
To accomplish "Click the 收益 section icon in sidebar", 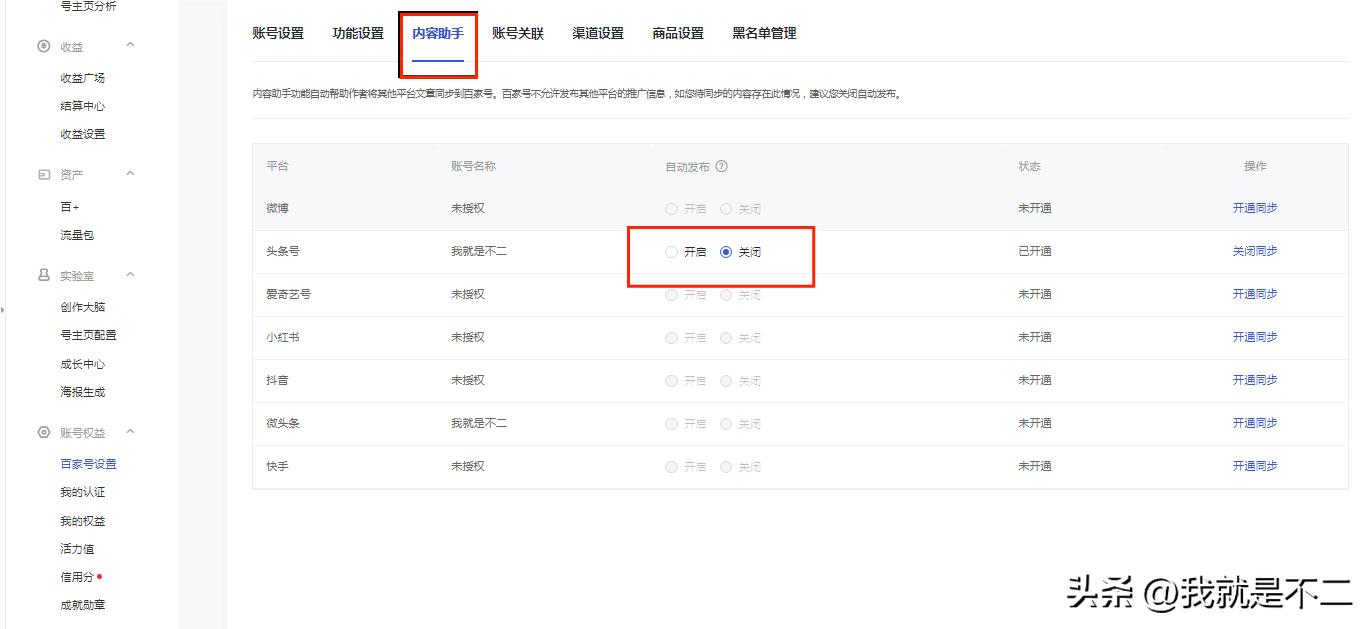I will click(x=43, y=46).
